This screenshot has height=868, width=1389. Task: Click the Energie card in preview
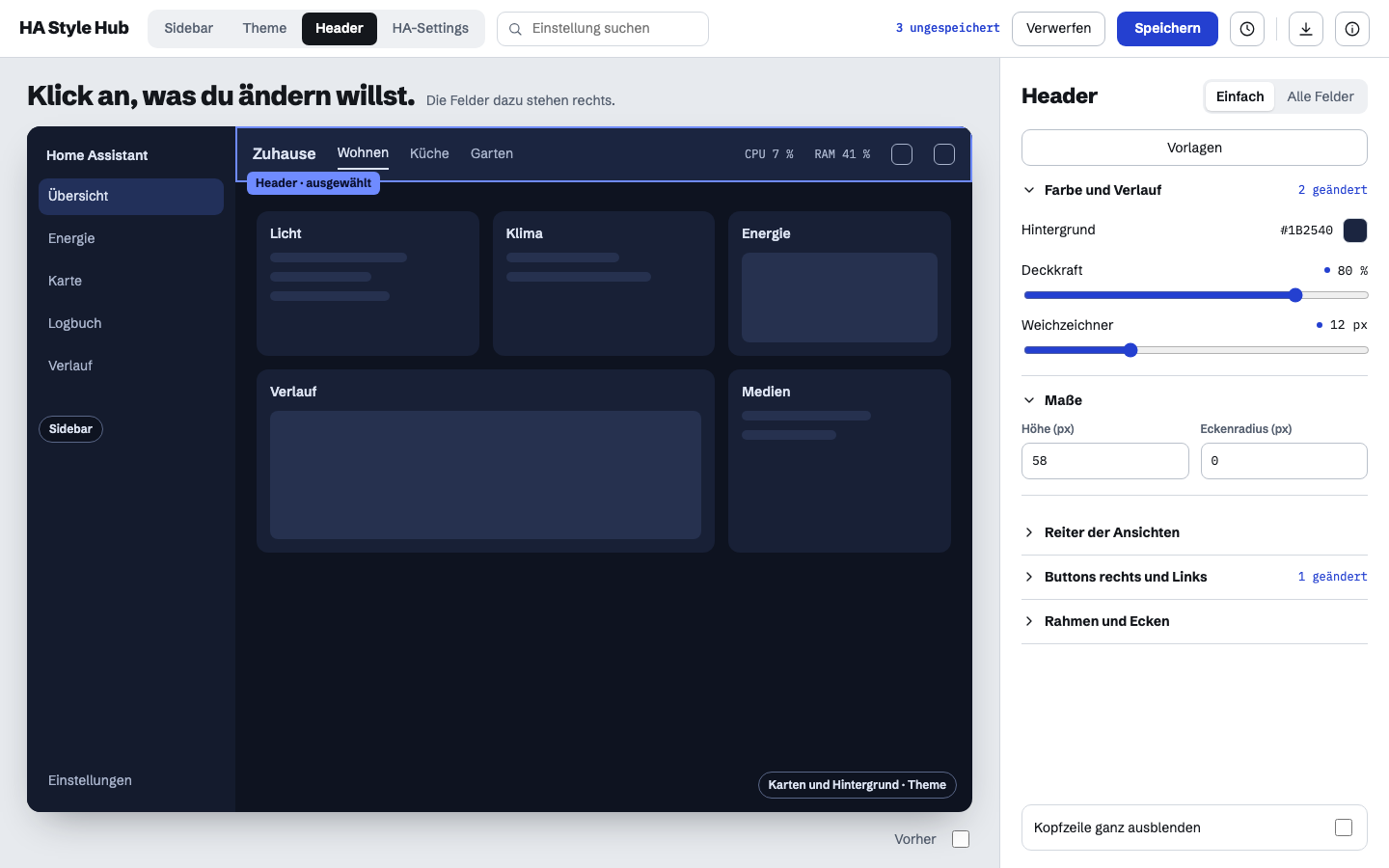coord(839,284)
